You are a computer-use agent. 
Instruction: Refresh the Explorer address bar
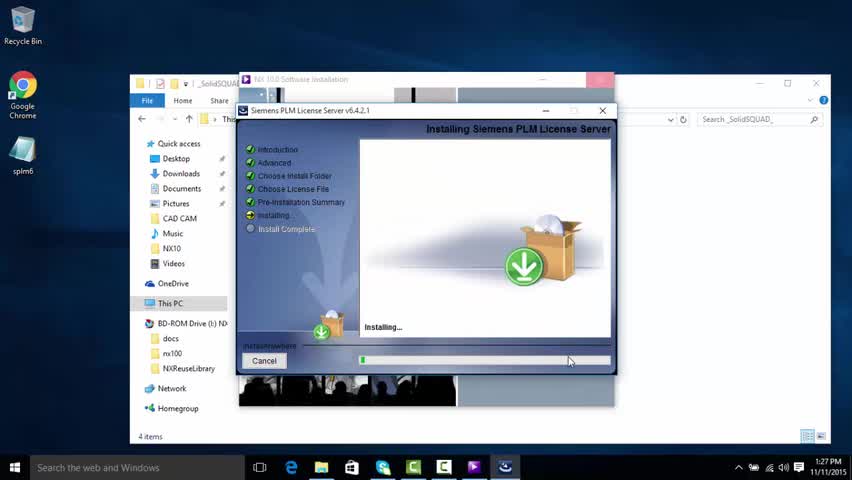(684, 119)
